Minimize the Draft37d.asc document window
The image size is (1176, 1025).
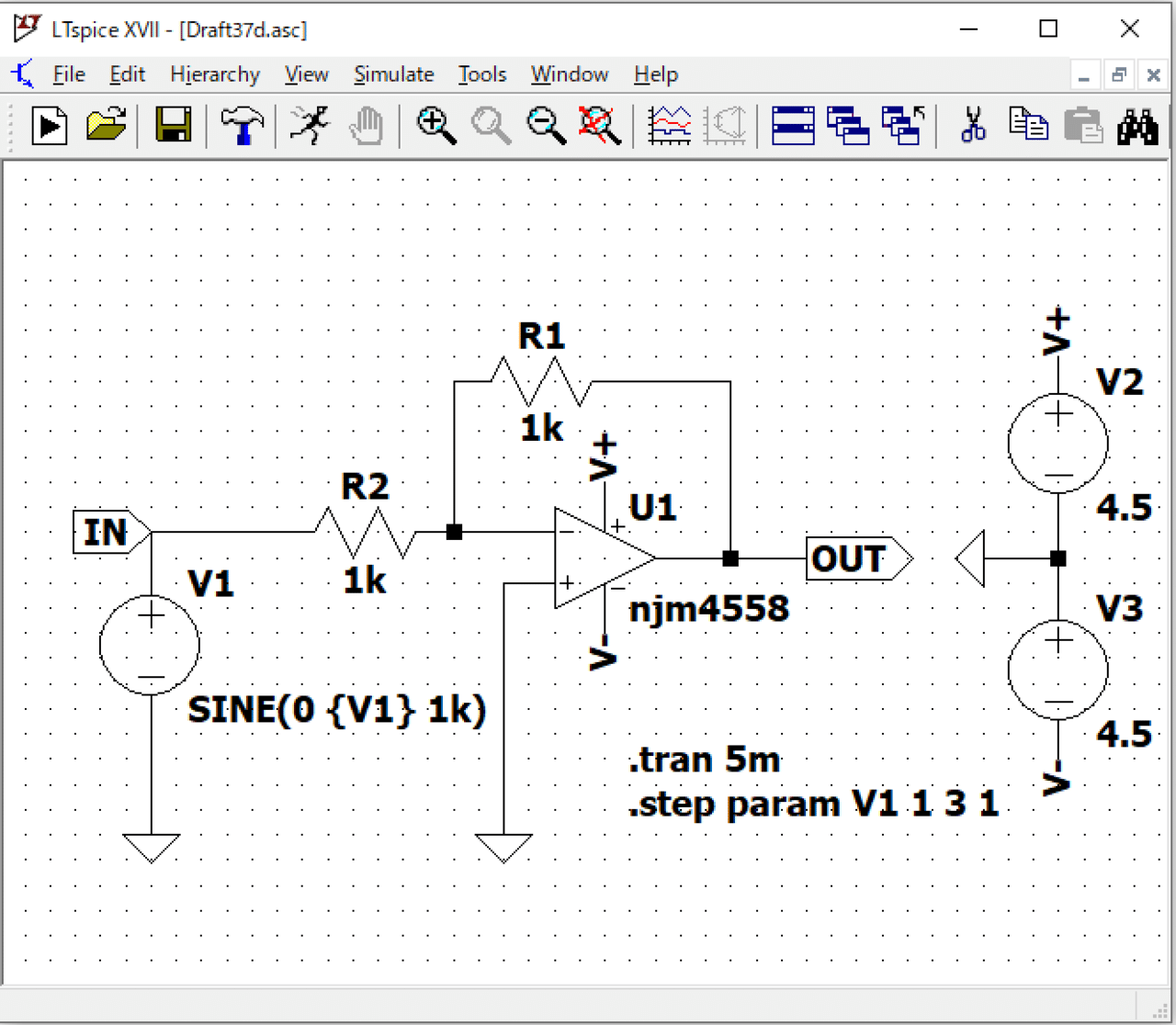[x=1084, y=75]
